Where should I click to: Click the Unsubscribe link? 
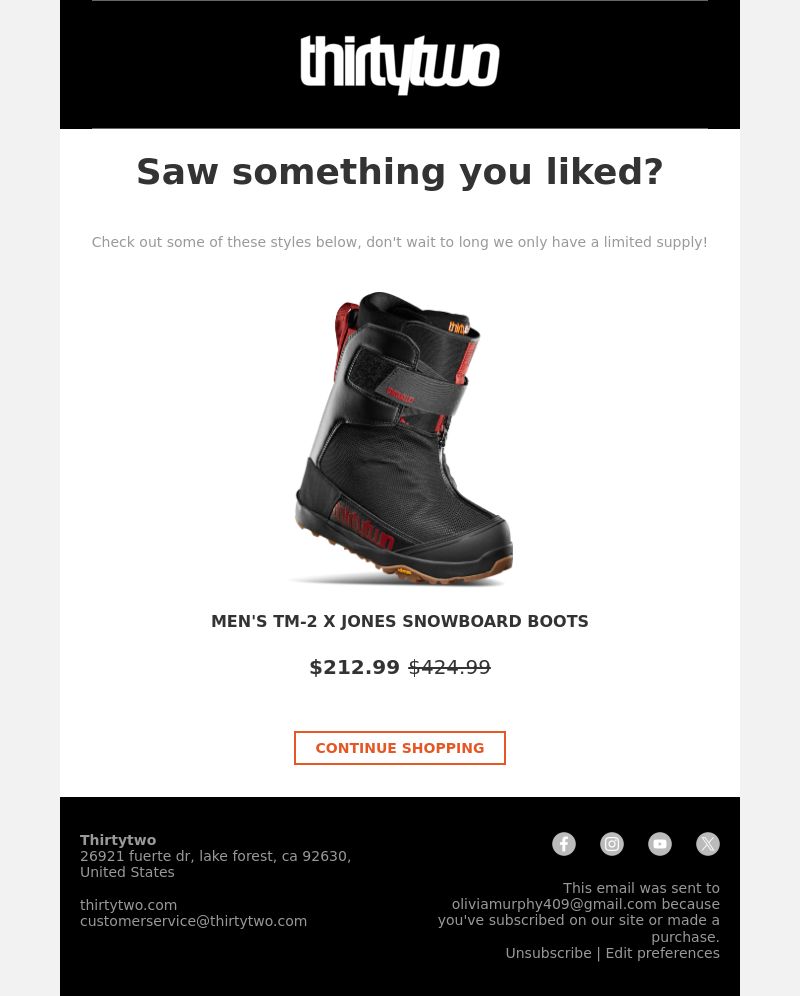point(548,953)
